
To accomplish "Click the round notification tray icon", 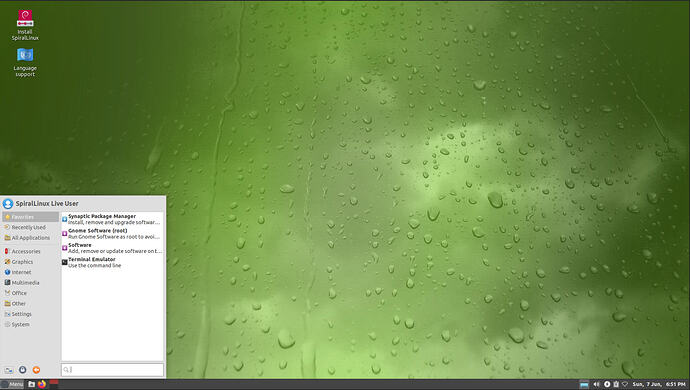I will [607, 385].
